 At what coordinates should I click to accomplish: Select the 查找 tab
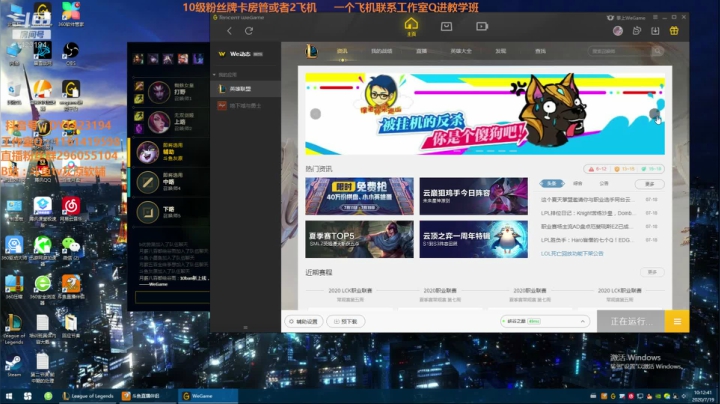(540, 51)
